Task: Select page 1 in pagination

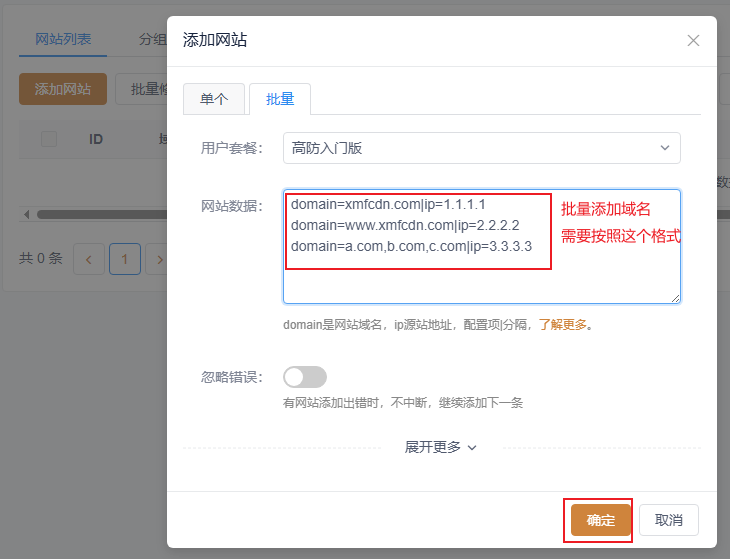Action: pos(125,259)
